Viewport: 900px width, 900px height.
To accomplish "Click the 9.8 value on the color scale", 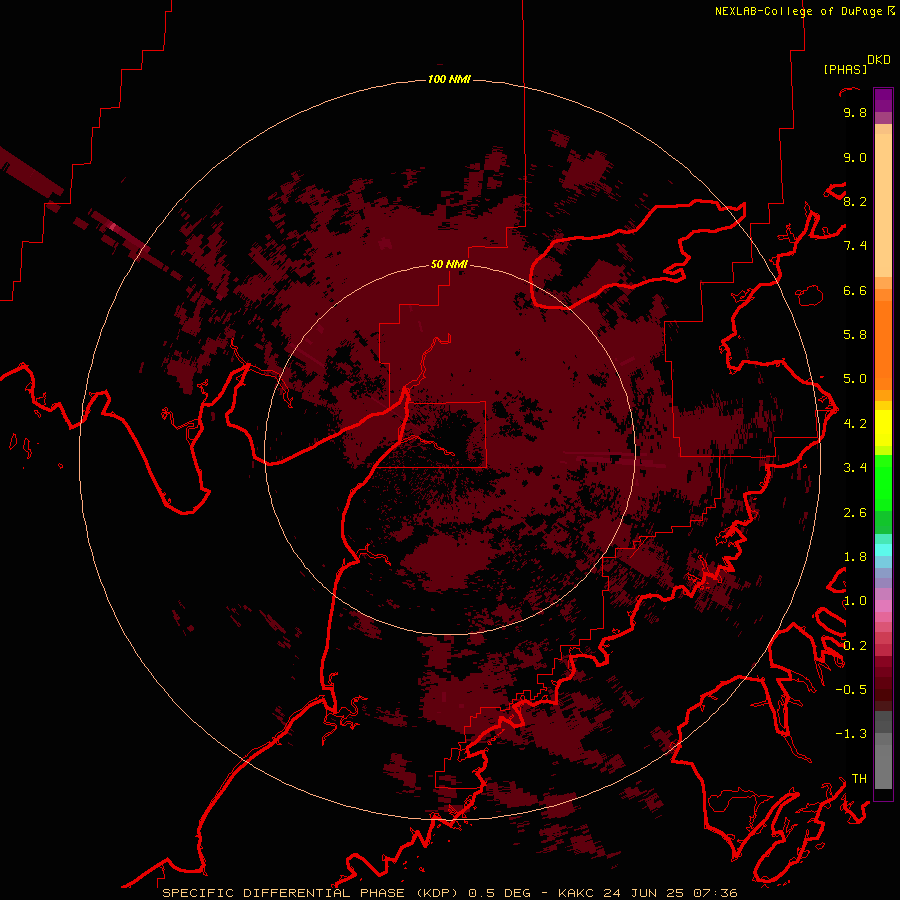I will coord(855,112).
